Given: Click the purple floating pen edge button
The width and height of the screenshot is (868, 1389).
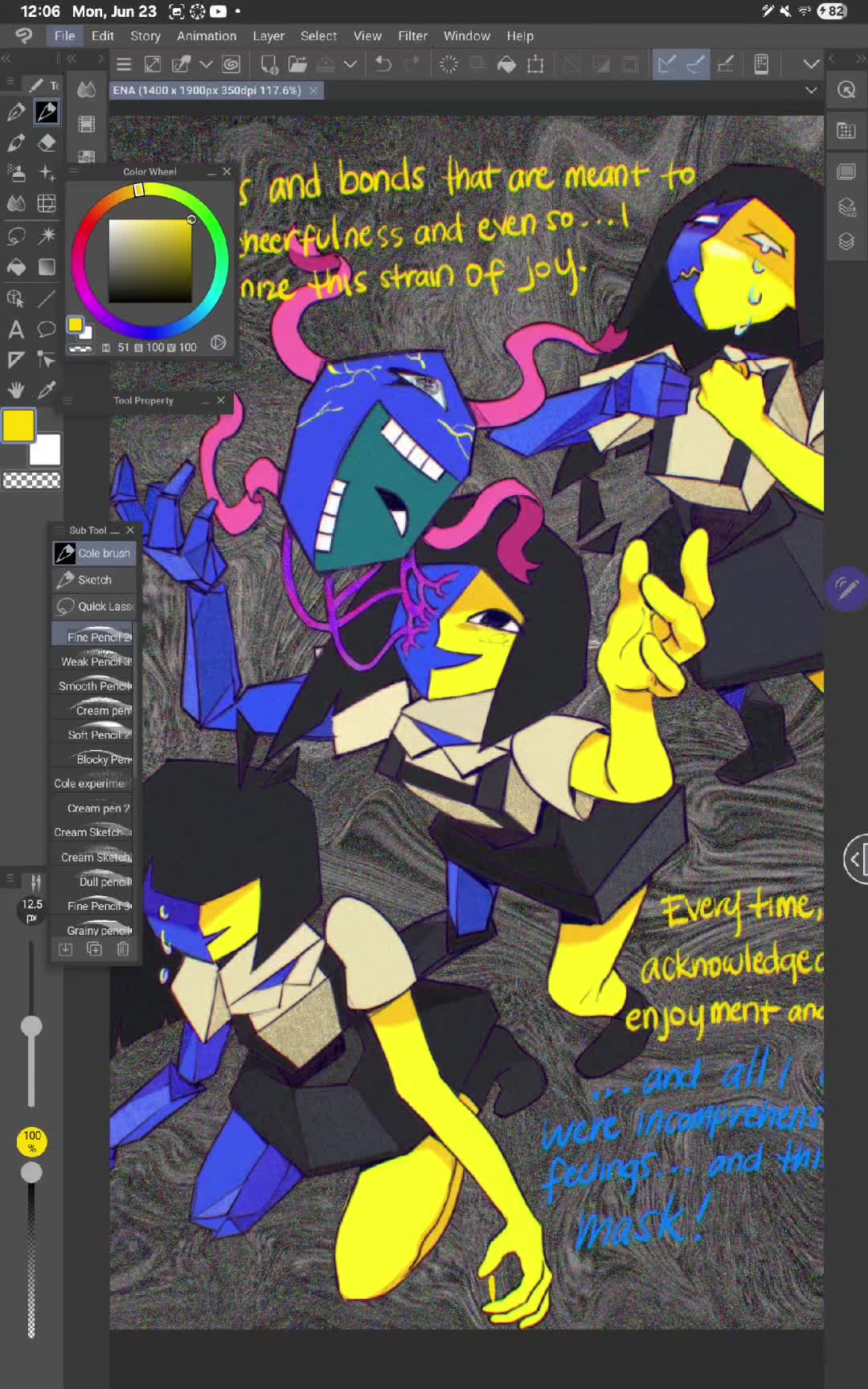Looking at the screenshot, I should [847, 589].
